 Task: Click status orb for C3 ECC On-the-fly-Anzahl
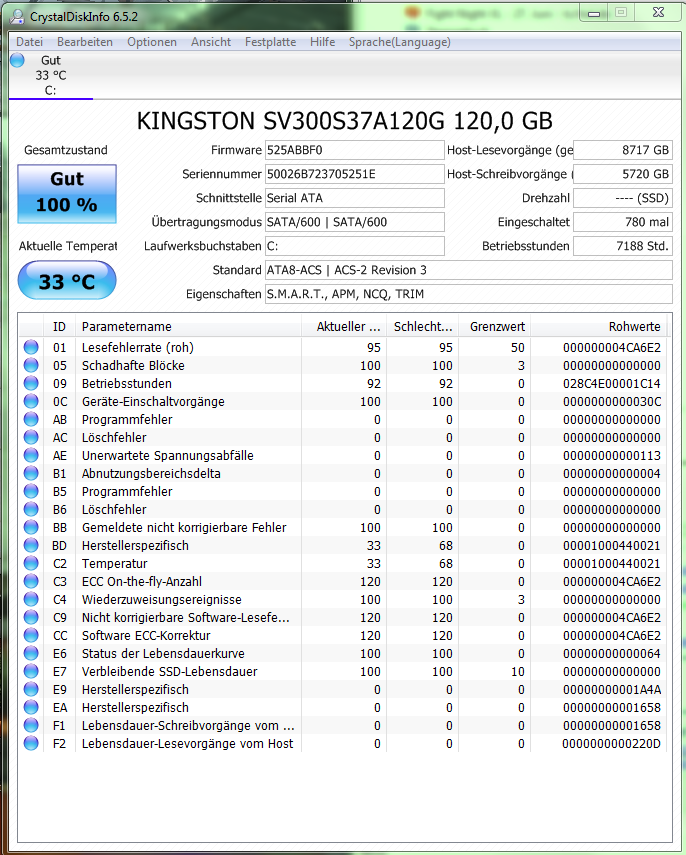tap(31, 581)
